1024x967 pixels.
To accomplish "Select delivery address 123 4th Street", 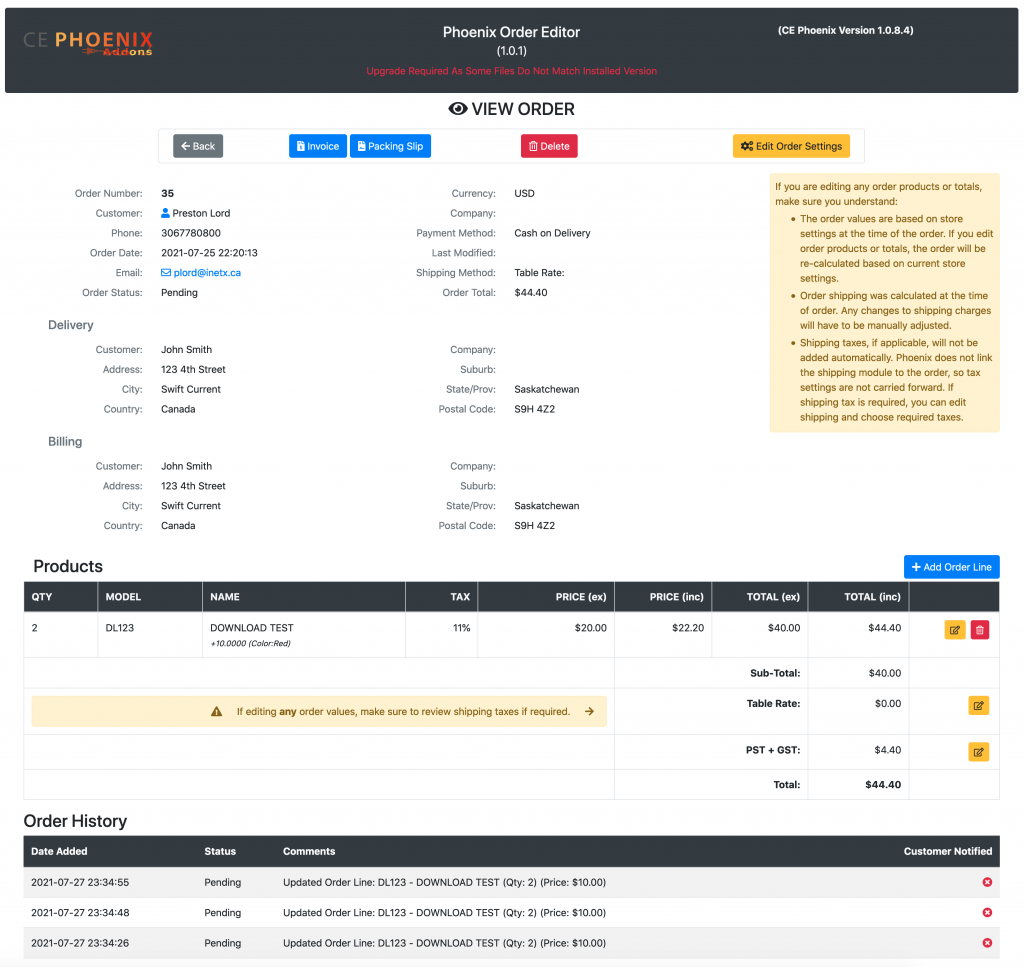I will tap(193, 370).
